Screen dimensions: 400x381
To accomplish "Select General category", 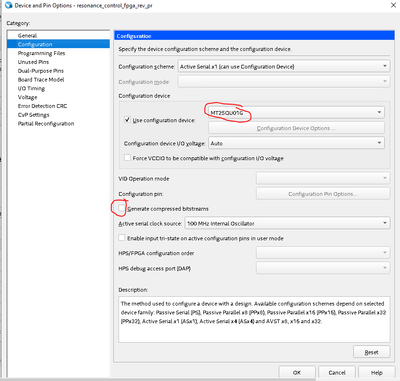I will [x=27, y=35].
